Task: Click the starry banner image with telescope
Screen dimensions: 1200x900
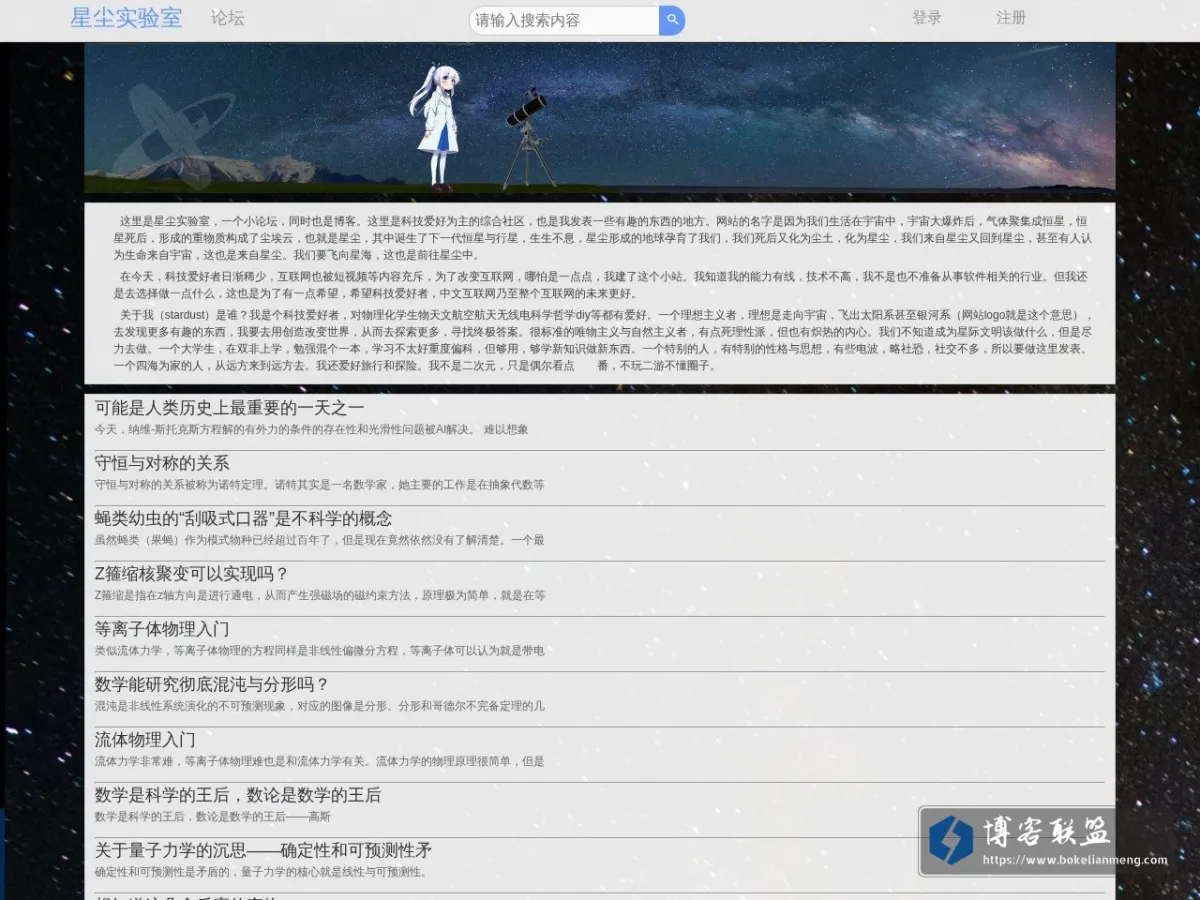Action: click(600, 117)
